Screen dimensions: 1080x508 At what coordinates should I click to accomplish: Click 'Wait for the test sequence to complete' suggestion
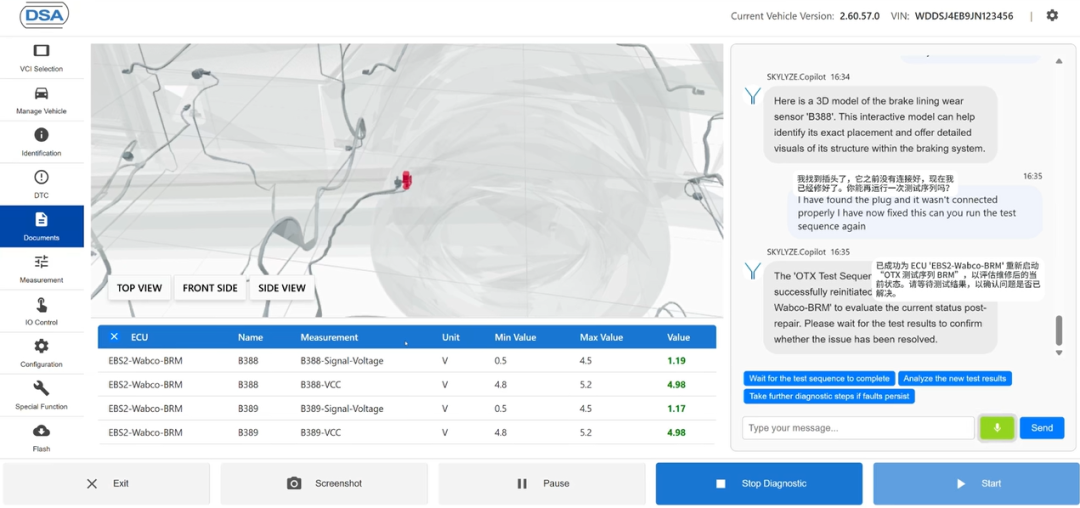tap(819, 378)
